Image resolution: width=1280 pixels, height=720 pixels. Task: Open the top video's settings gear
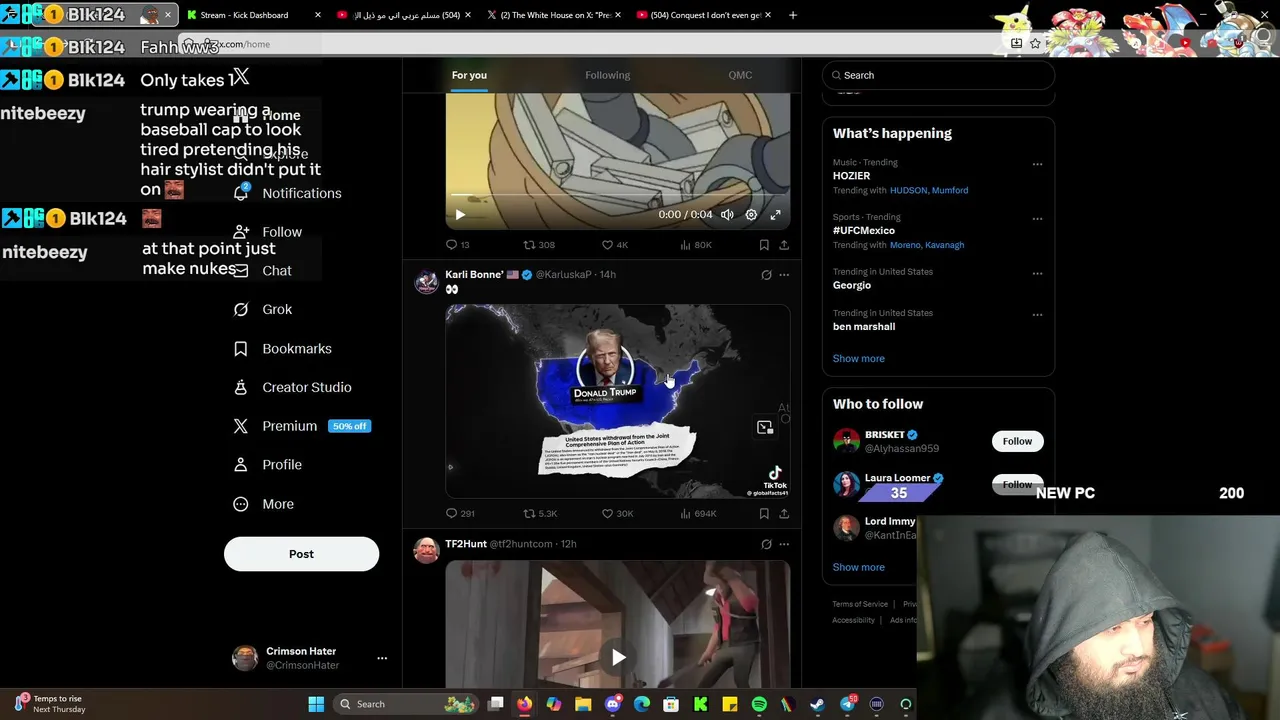[x=751, y=215]
